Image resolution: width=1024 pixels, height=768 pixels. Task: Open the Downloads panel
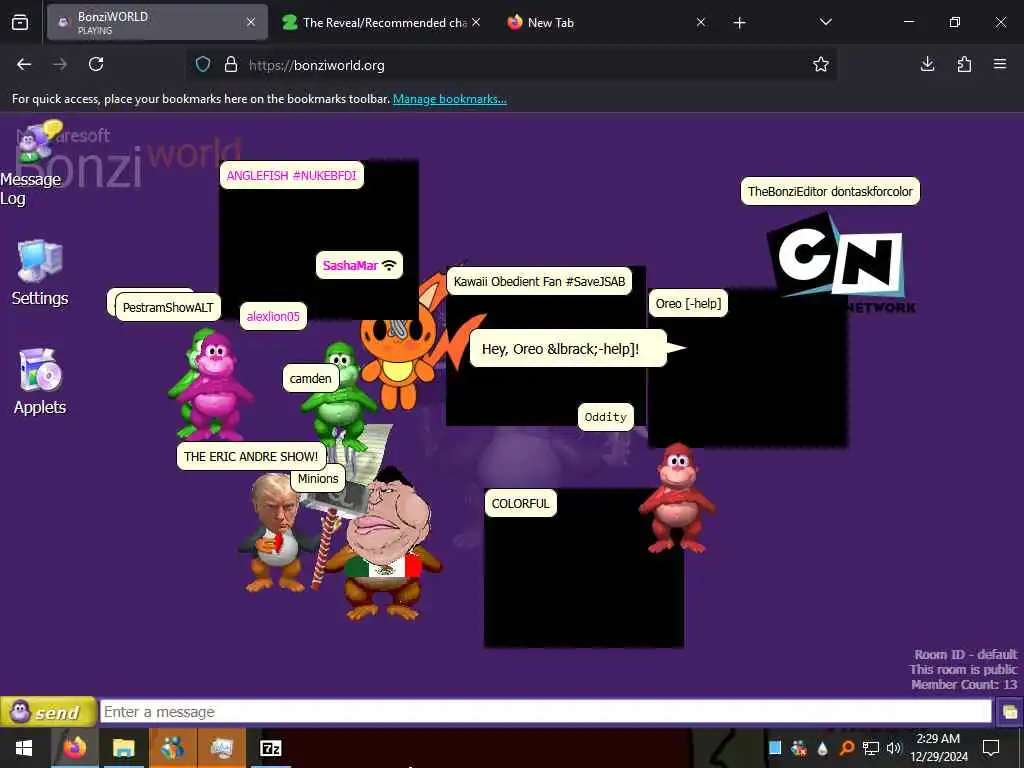pos(927,64)
